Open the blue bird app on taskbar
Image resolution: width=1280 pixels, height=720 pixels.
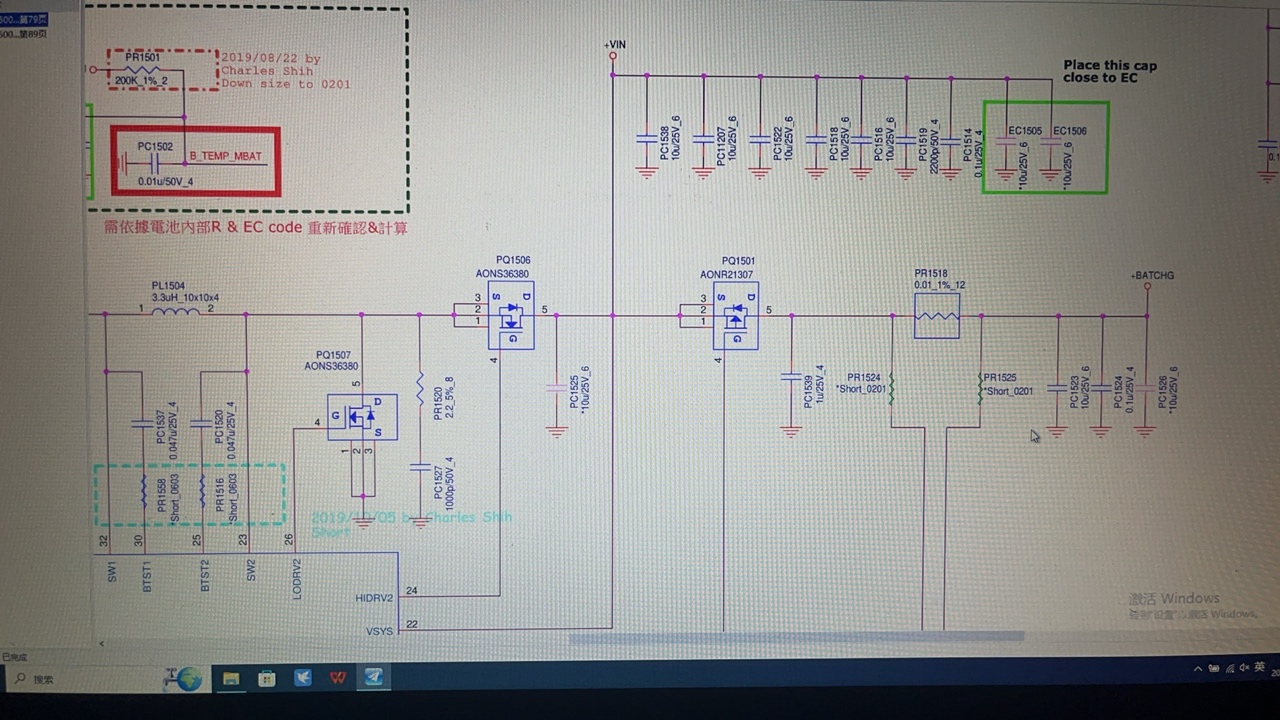pyautogui.click(x=303, y=678)
